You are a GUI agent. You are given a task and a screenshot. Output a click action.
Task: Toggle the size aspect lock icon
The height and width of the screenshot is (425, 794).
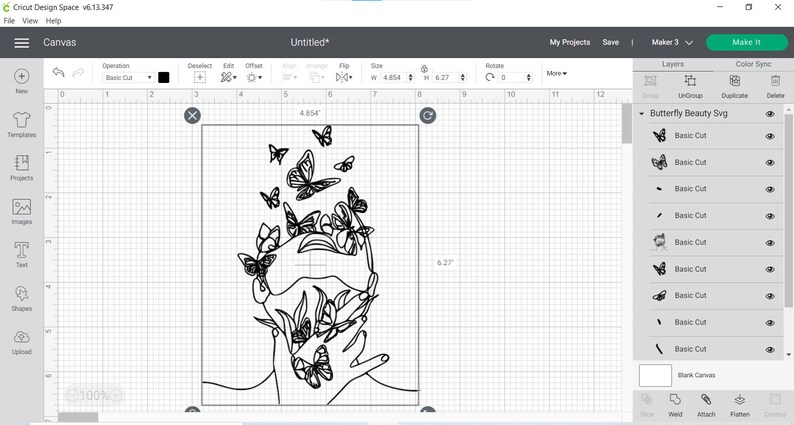click(x=424, y=69)
